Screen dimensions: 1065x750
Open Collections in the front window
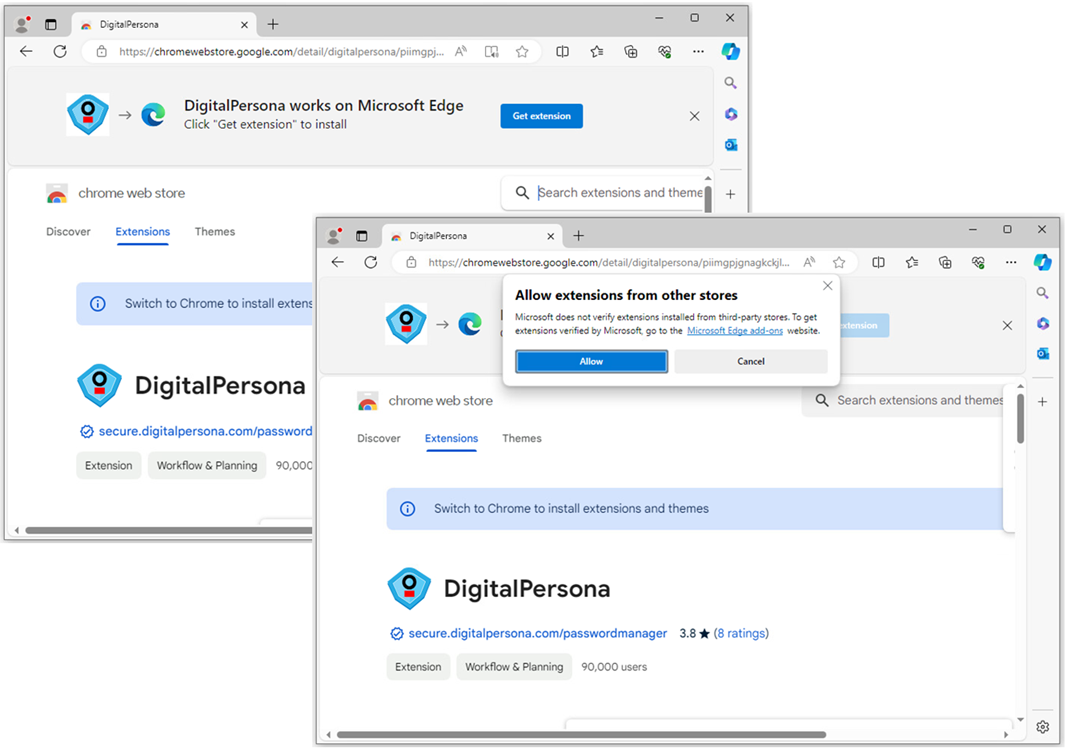945,262
